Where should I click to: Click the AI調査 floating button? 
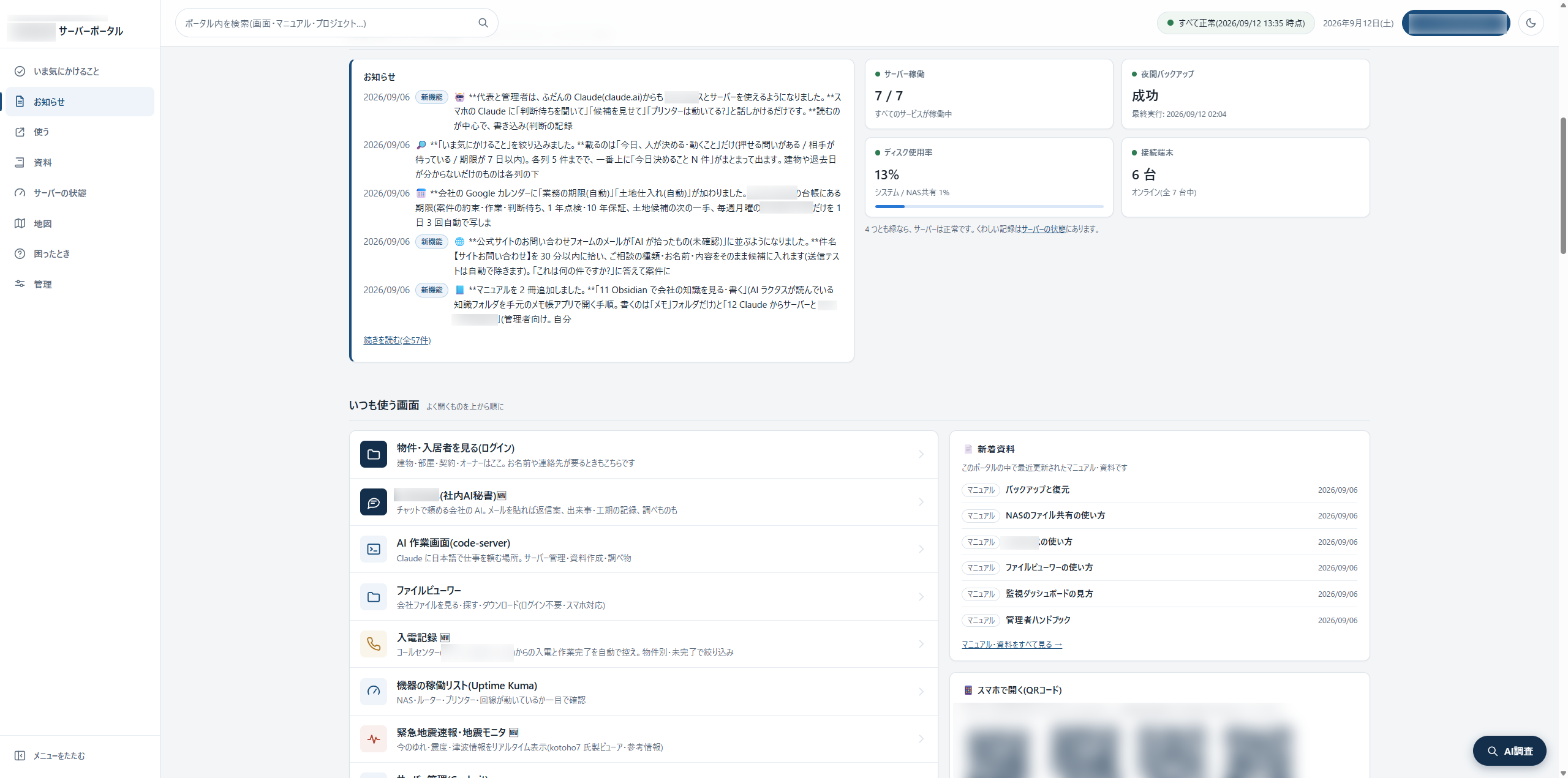[x=1509, y=750]
